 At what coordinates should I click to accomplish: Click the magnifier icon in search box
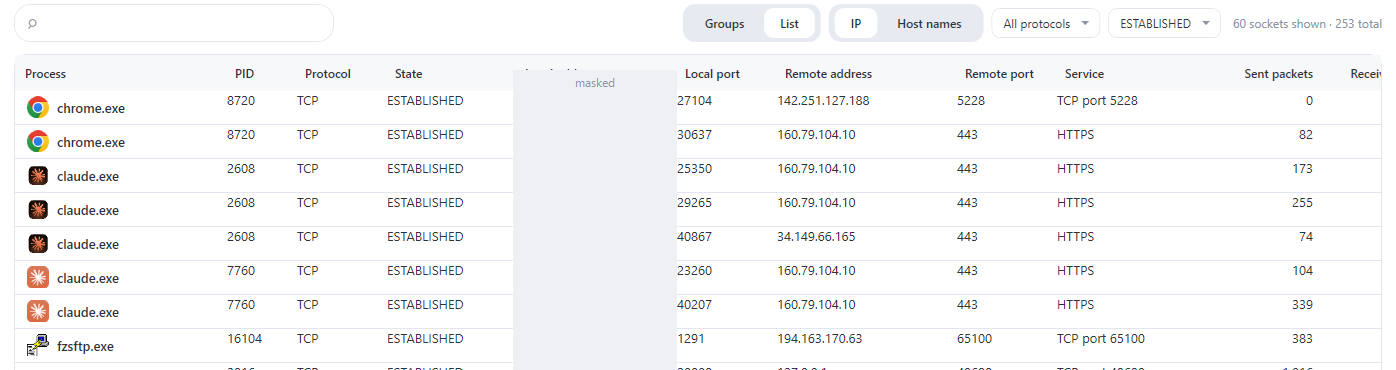click(x=32, y=24)
